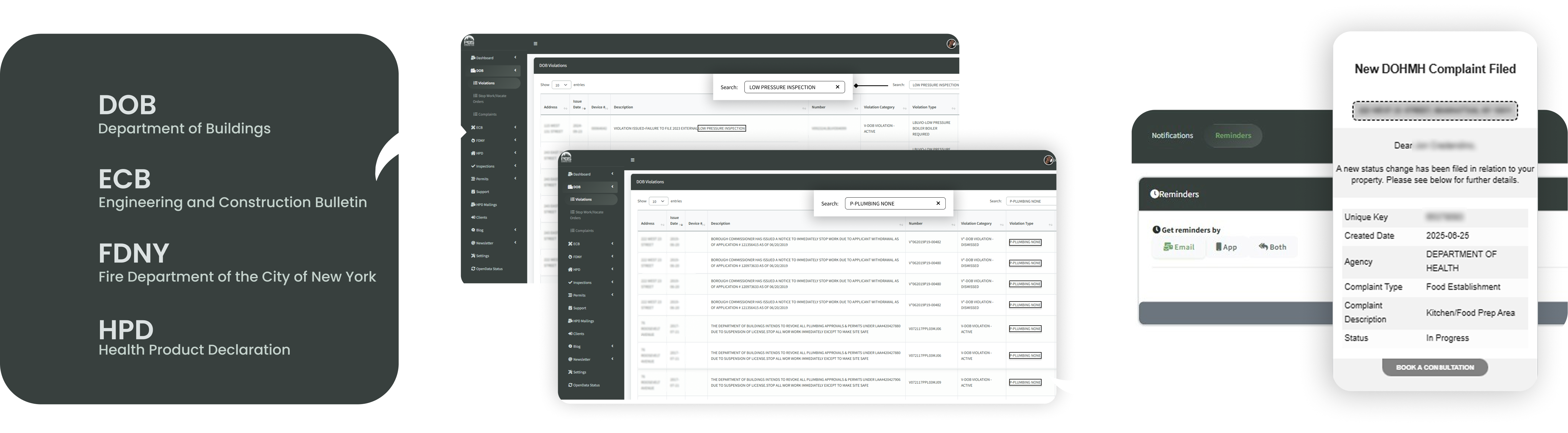Expand the FDNY menu in the front sidebar
Image resolution: width=1568 pixels, height=433 pixels.
577,257
